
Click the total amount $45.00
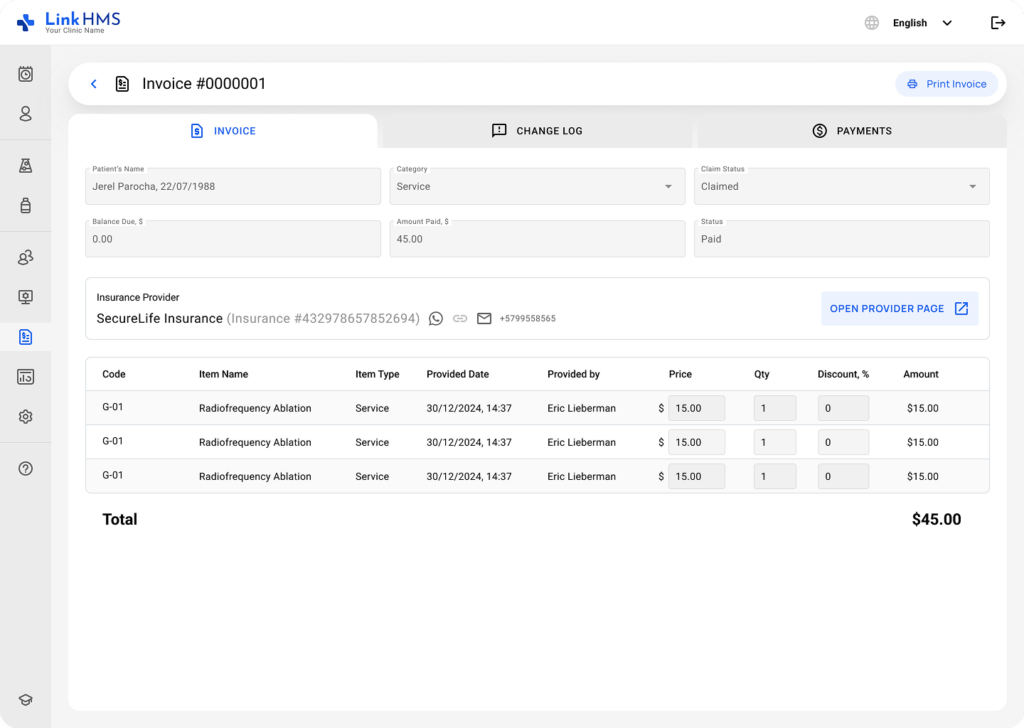tap(936, 519)
